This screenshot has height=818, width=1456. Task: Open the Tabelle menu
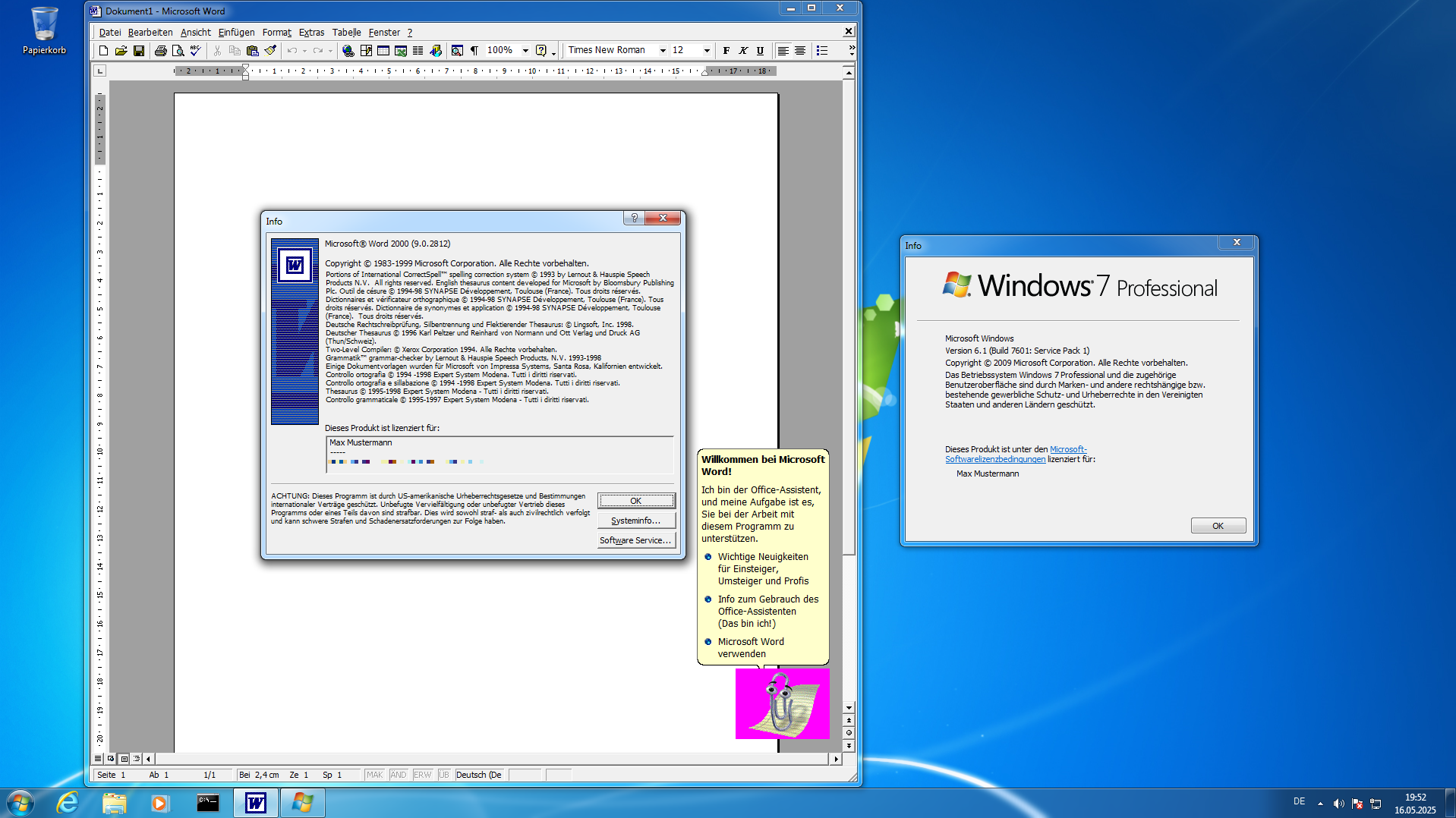click(346, 32)
